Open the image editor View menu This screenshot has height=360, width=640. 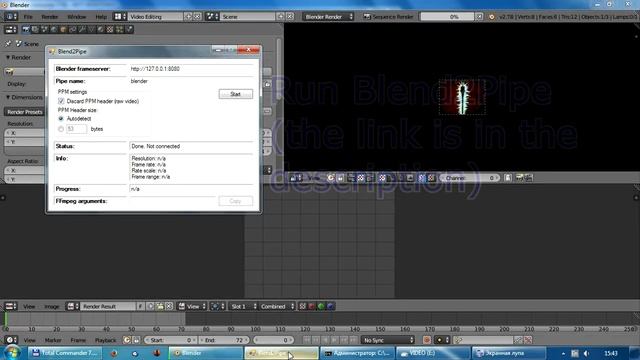29,307
